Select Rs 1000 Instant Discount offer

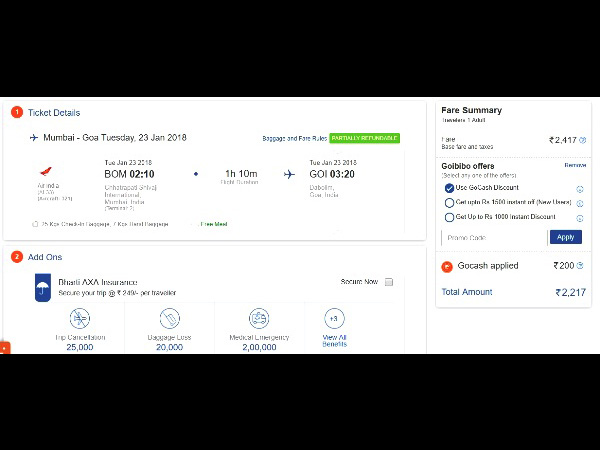449,216
